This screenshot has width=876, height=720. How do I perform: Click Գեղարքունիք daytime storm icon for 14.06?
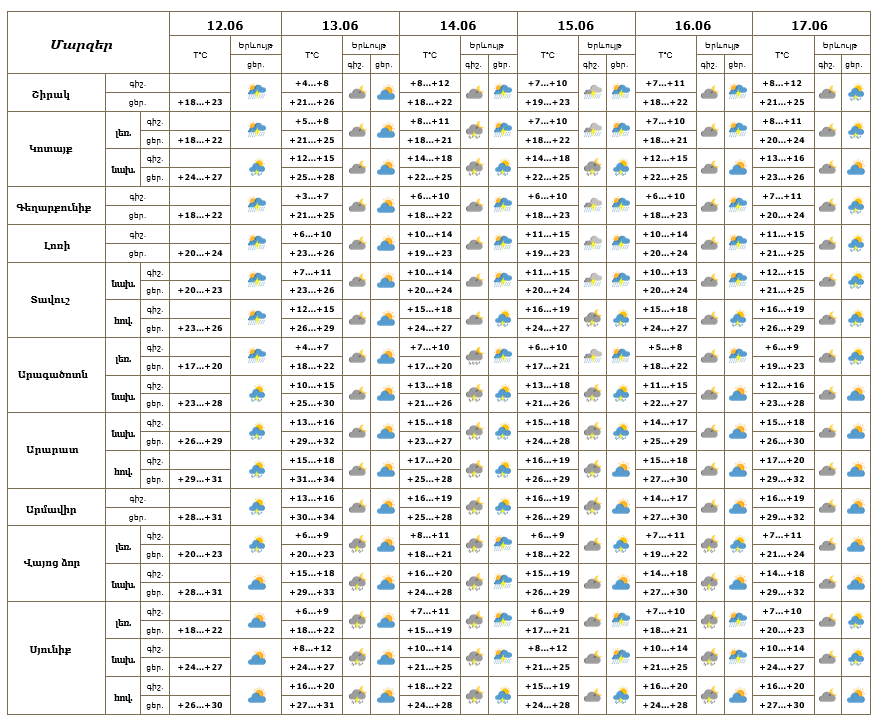point(503,205)
